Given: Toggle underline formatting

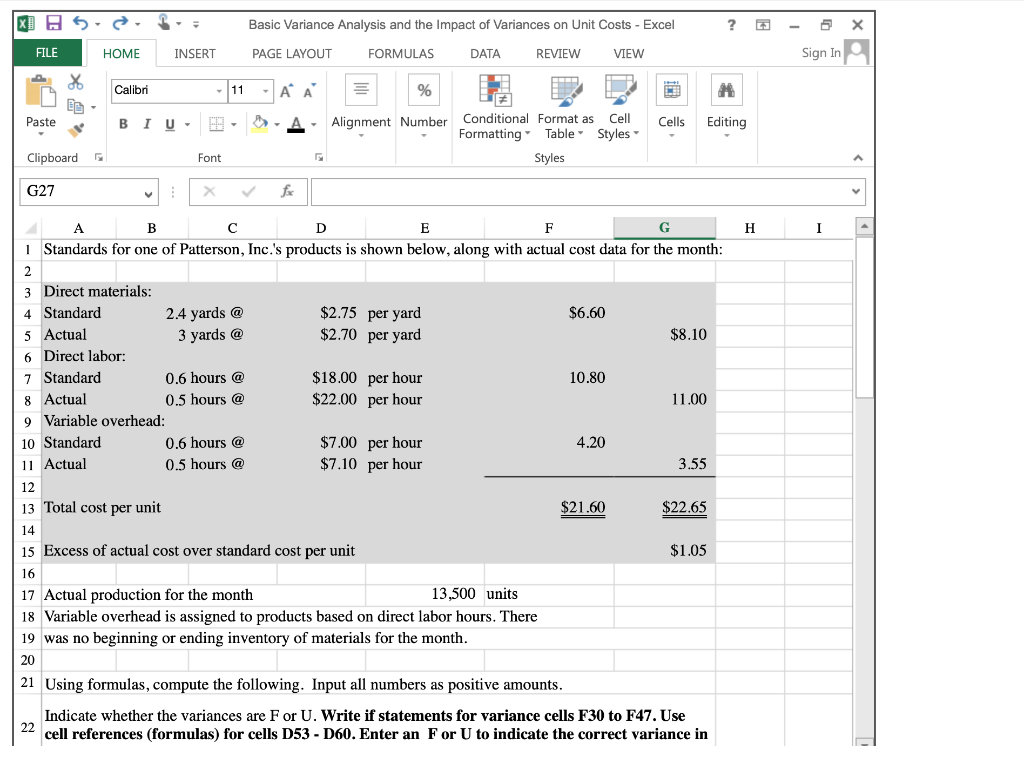Looking at the screenshot, I should coord(168,122).
